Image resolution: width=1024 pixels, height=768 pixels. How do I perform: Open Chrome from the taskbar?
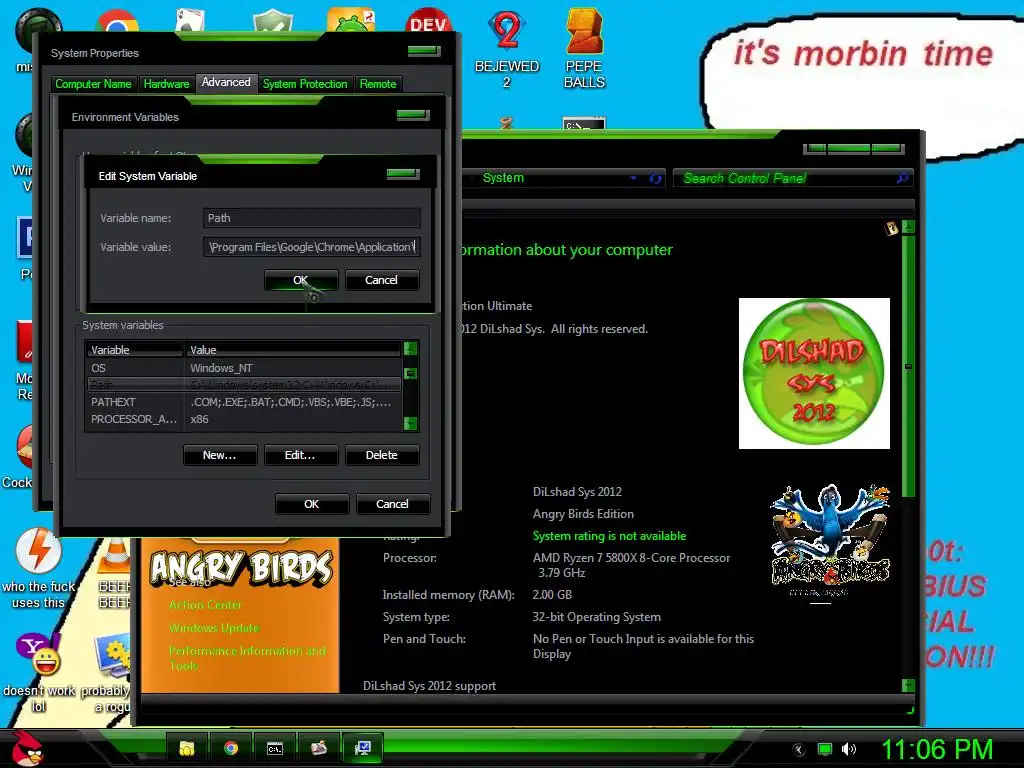click(231, 748)
